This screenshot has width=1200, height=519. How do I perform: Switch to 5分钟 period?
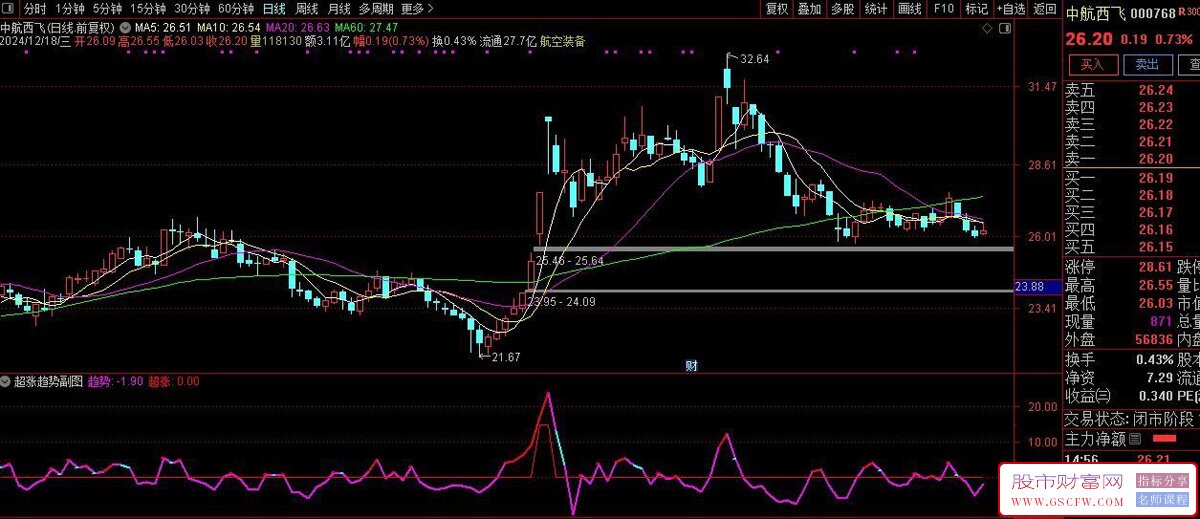107,9
